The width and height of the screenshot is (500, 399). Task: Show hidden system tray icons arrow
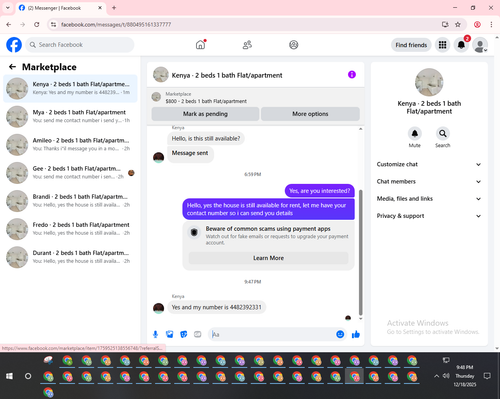pyautogui.click(x=436, y=376)
